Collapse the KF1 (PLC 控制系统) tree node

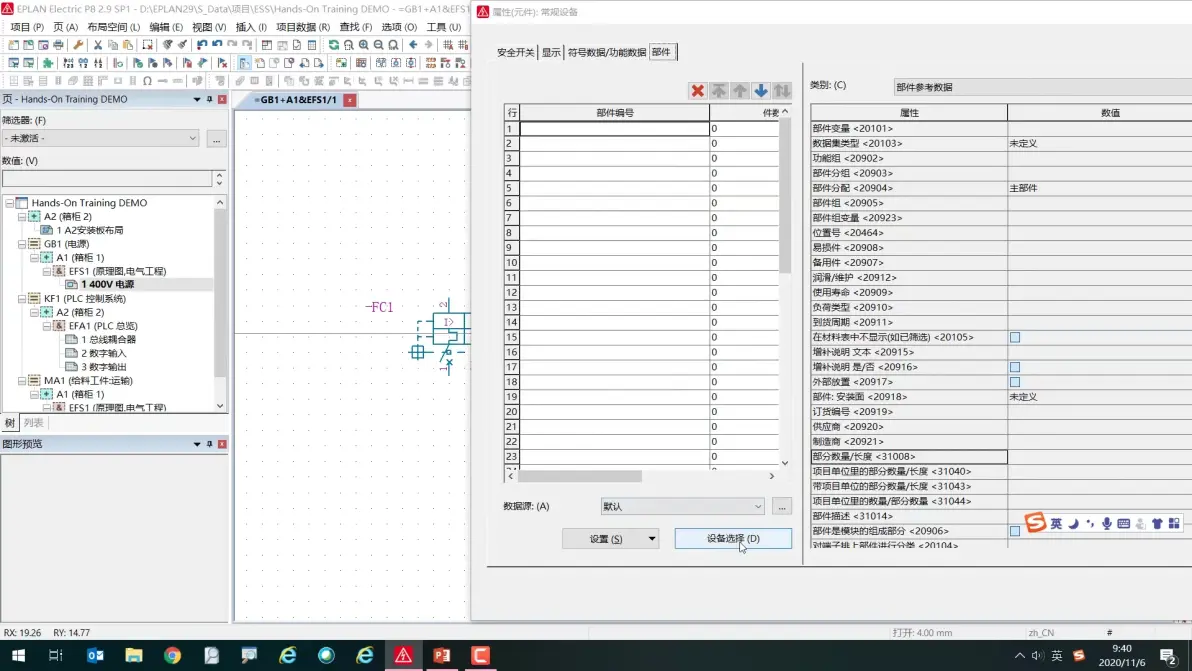22,299
